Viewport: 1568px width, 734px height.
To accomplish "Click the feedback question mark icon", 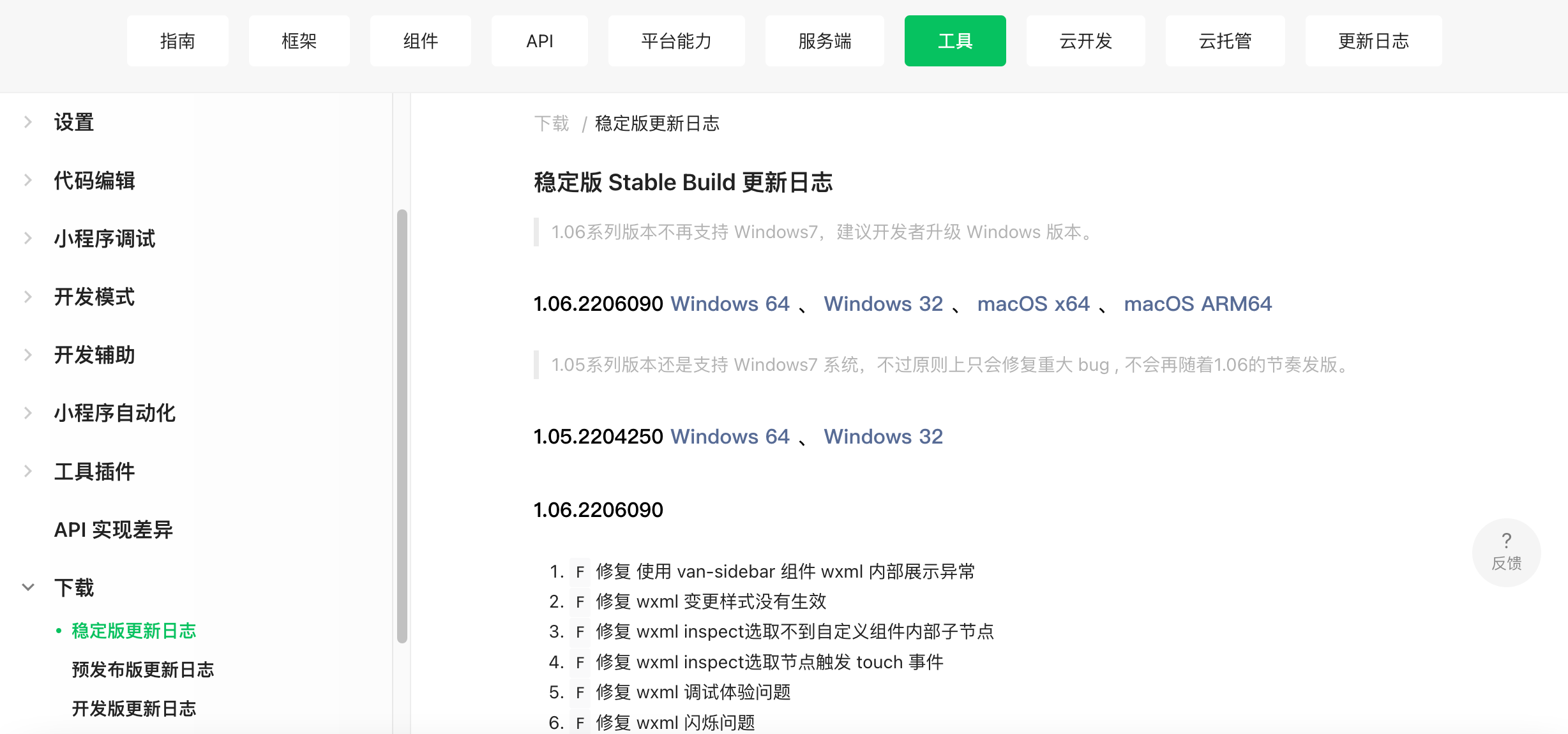I will tap(1506, 541).
